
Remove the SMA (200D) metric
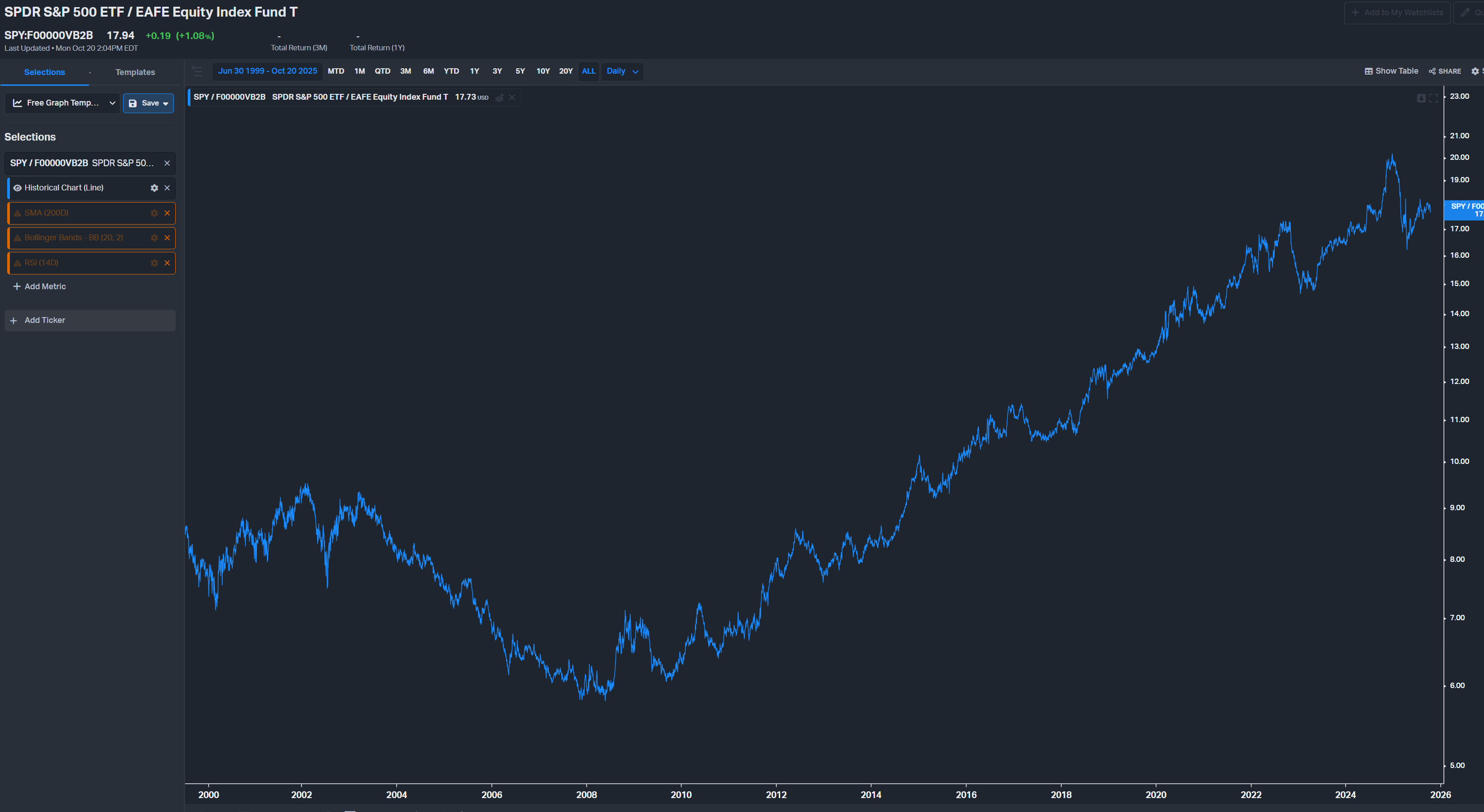[x=167, y=213]
